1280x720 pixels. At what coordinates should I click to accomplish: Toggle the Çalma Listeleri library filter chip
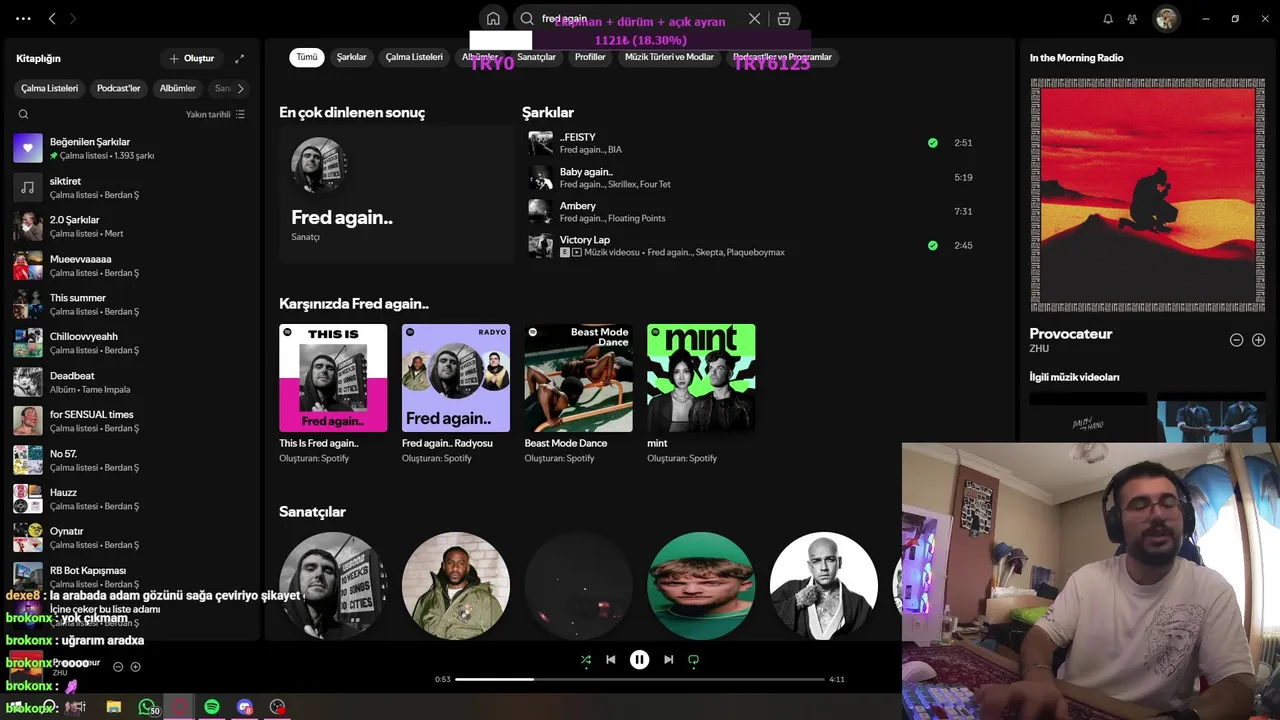point(49,88)
